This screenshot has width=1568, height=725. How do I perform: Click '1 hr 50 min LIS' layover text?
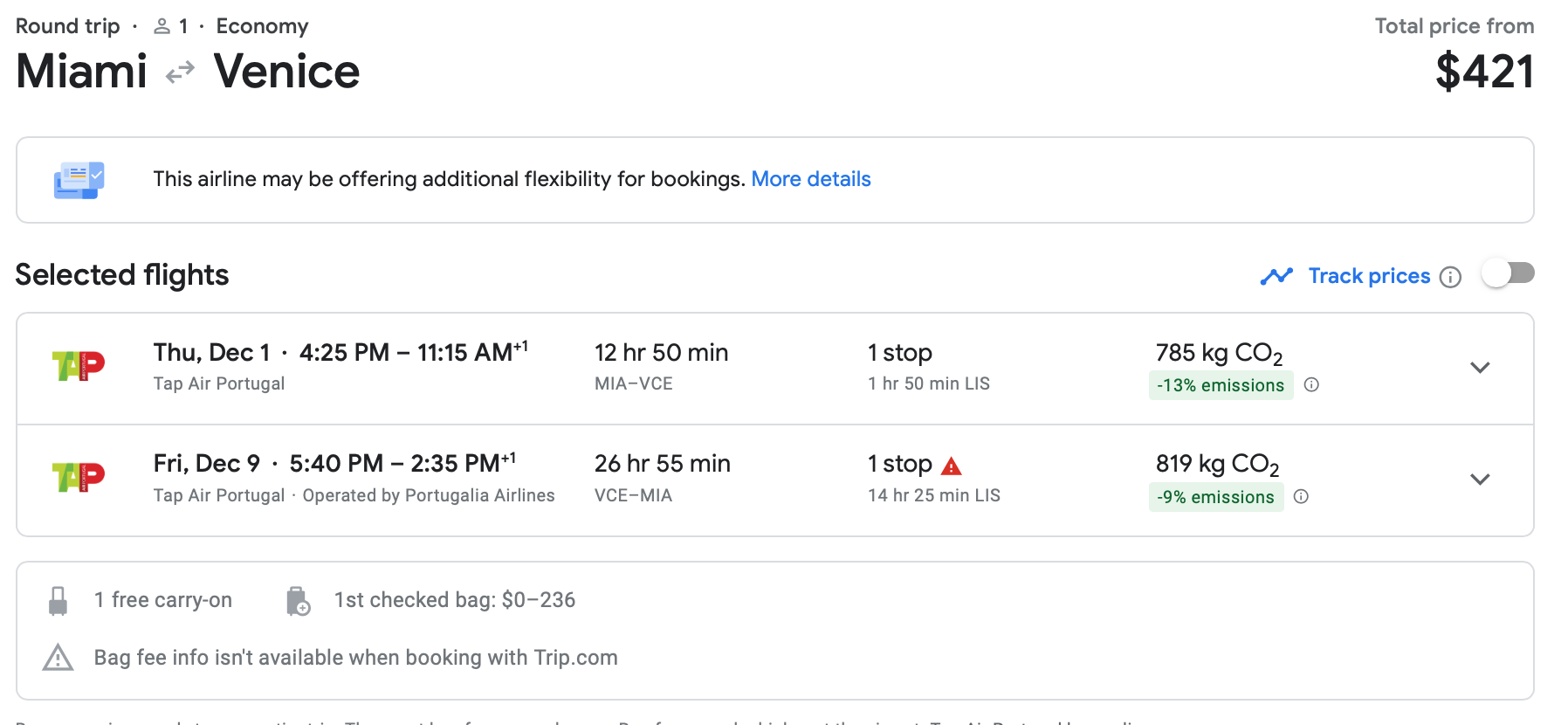pos(929,383)
